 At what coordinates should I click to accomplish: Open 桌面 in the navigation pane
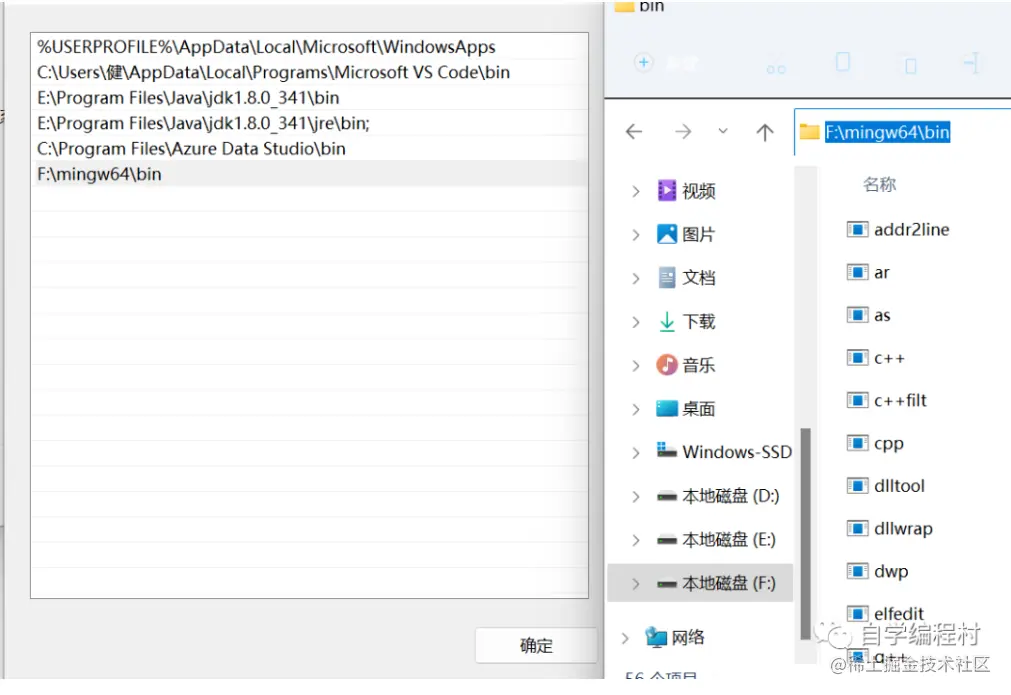686,409
